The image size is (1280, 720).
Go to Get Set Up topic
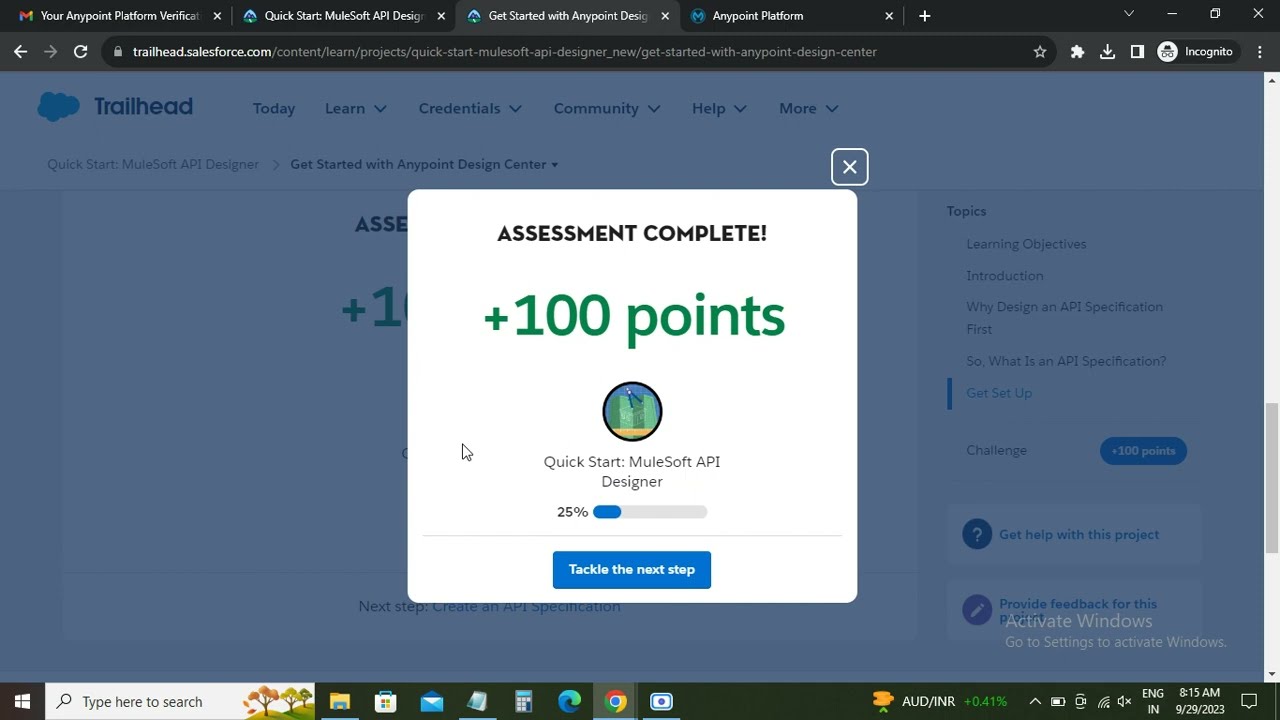pyautogui.click(x=999, y=393)
